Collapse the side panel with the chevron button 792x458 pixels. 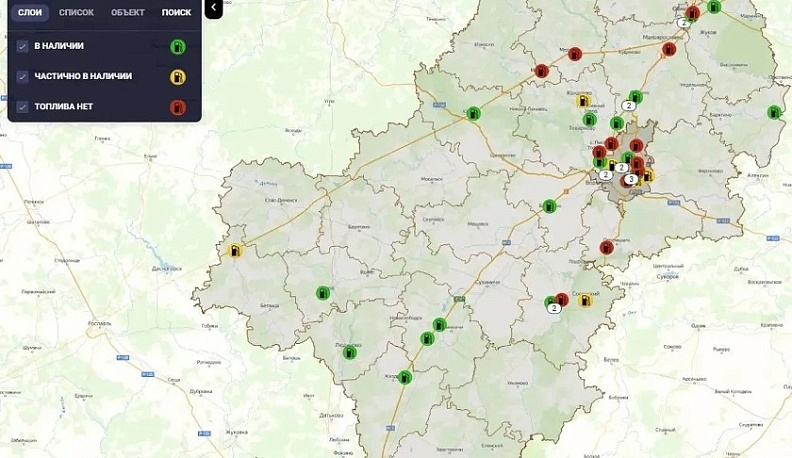coord(214,8)
